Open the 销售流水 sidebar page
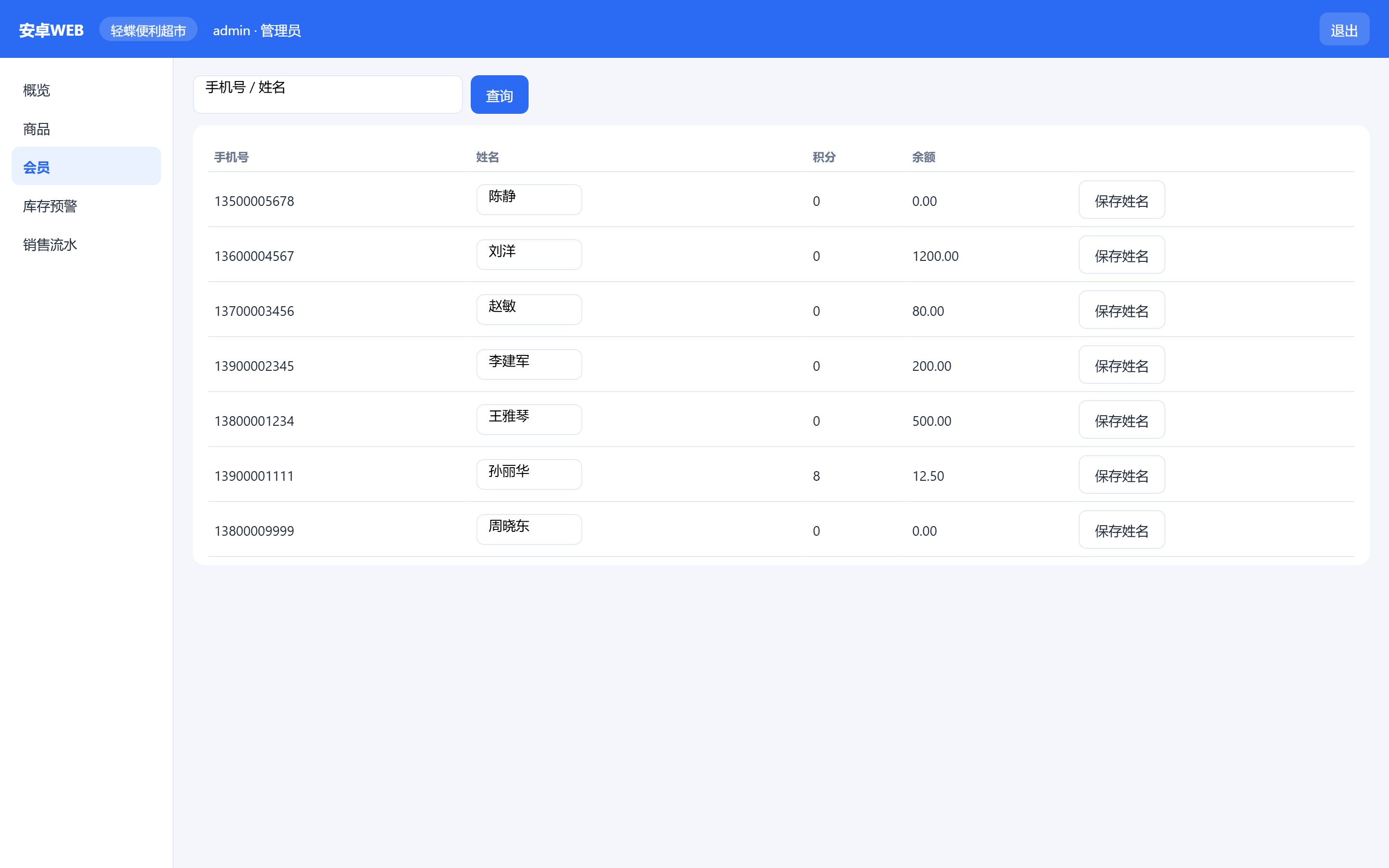This screenshot has height=868, width=1389. (x=86, y=244)
